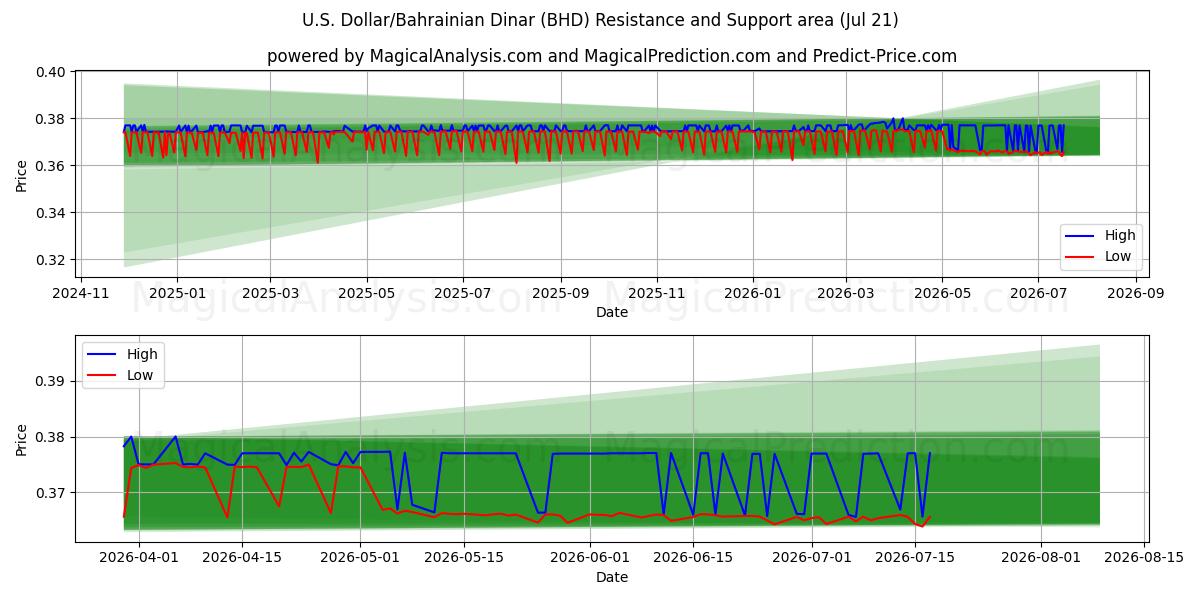Screen dimensions: 1200x600
Task: Select the 2026-07 date tick
Action: tap(1037, 294)
